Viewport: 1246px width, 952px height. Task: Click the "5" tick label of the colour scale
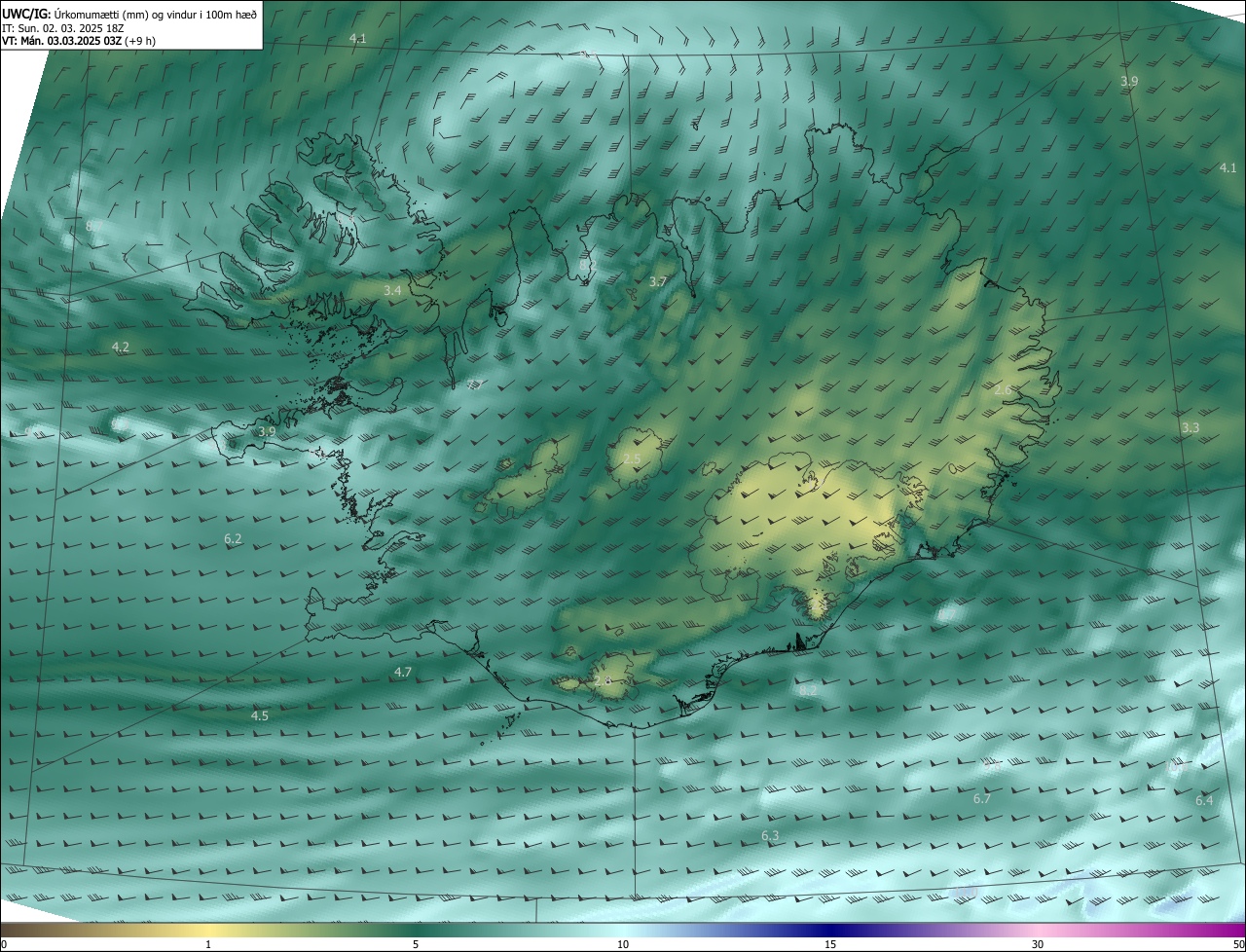[416, 944]
